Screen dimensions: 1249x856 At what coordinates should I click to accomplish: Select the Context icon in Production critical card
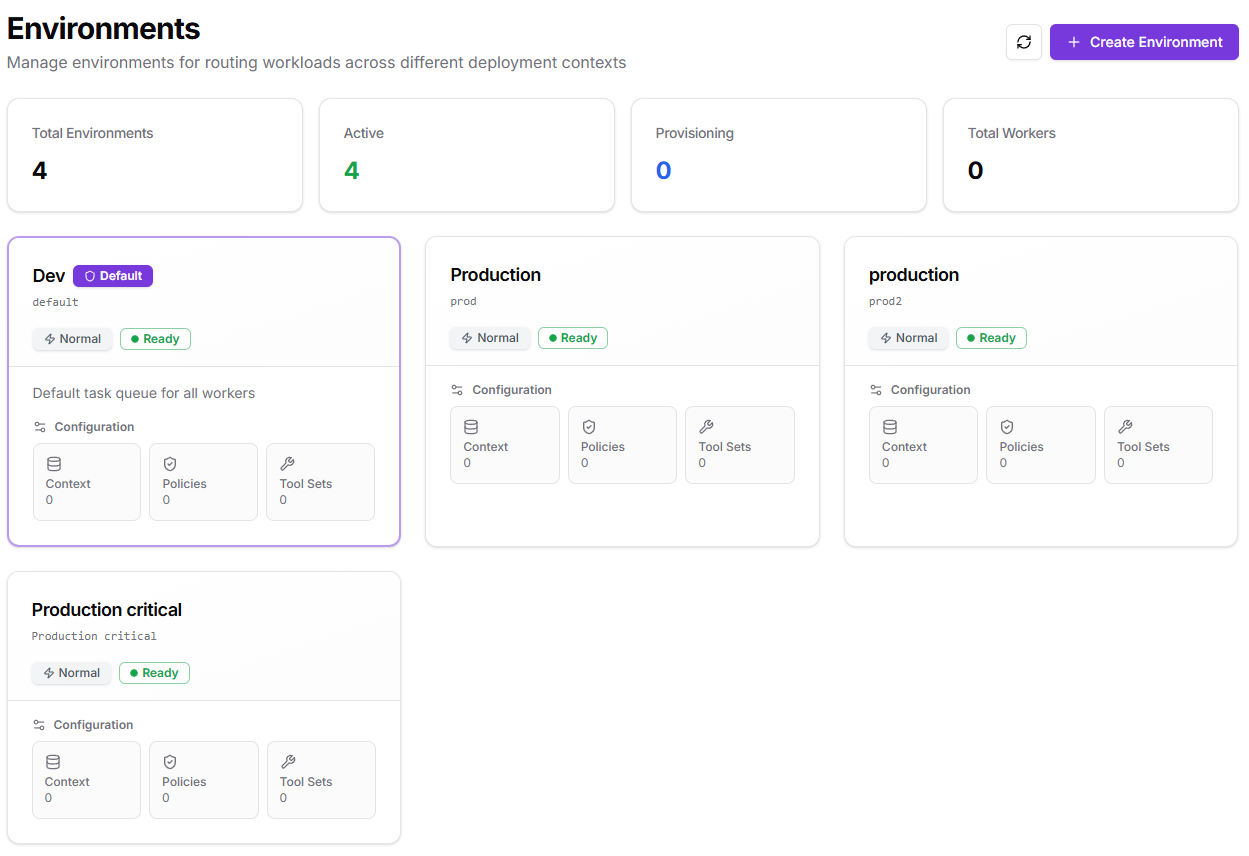53,761
